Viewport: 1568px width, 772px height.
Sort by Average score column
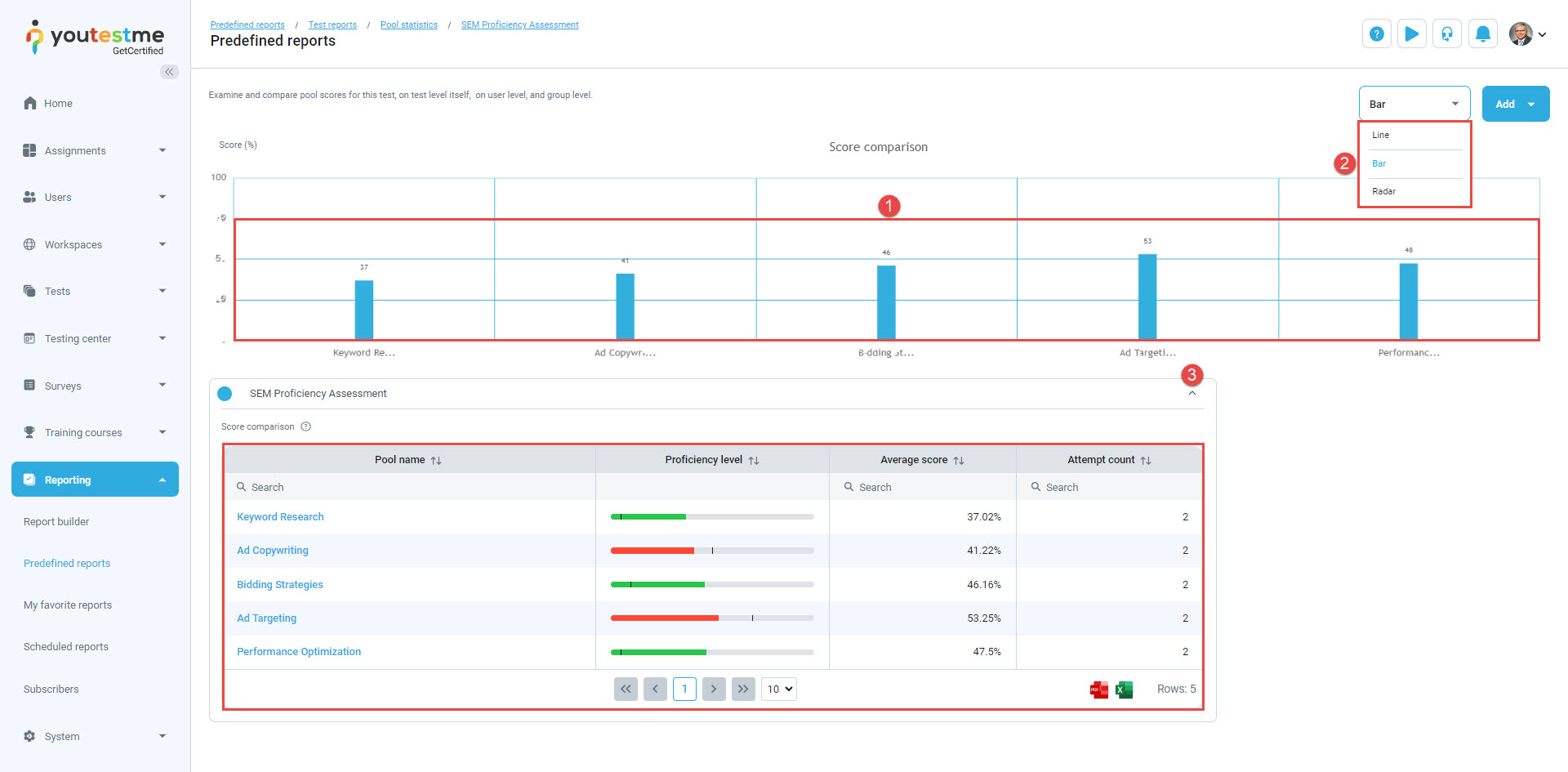coord(959,461)
